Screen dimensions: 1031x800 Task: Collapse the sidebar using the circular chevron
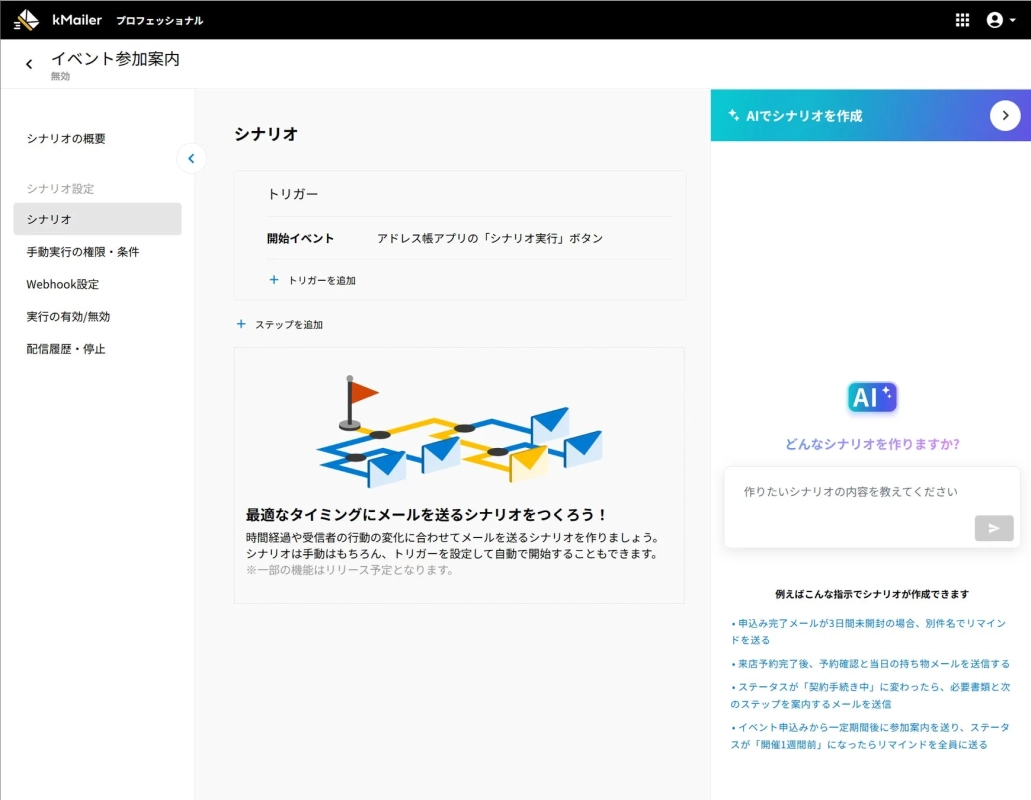click(191, 158)
